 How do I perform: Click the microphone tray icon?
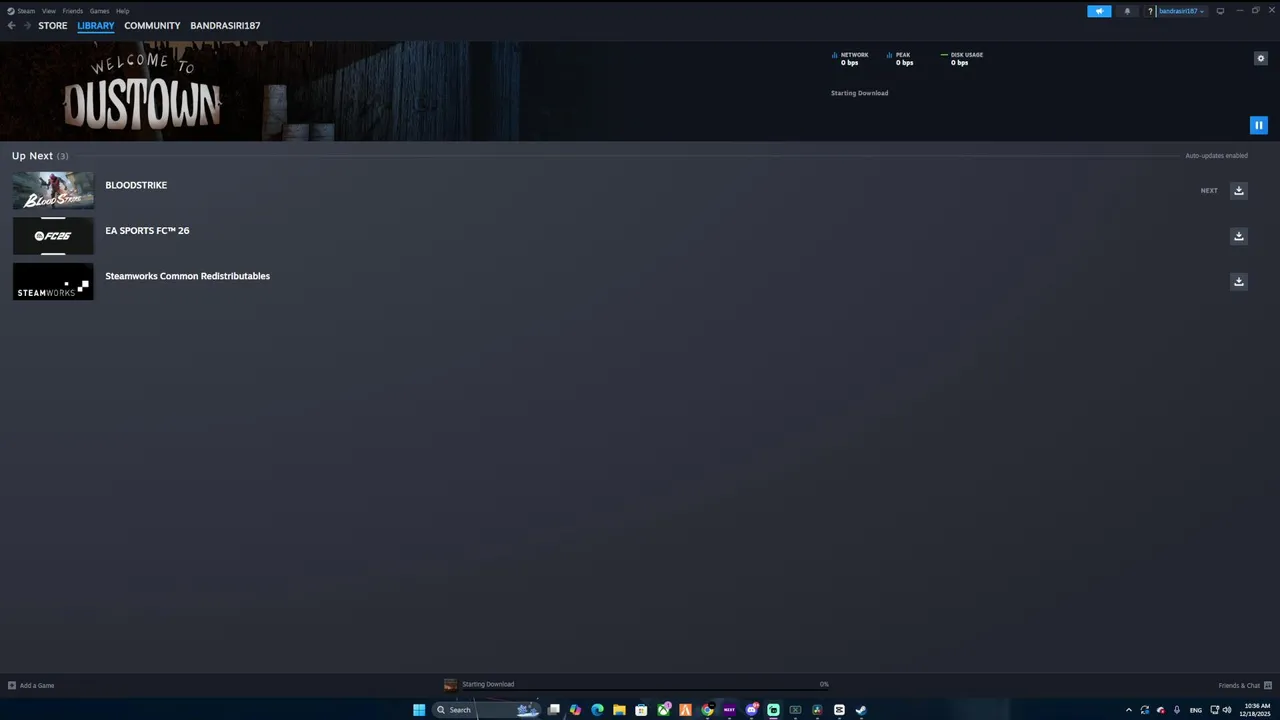pyautogui.click(x=1177, y=710)
